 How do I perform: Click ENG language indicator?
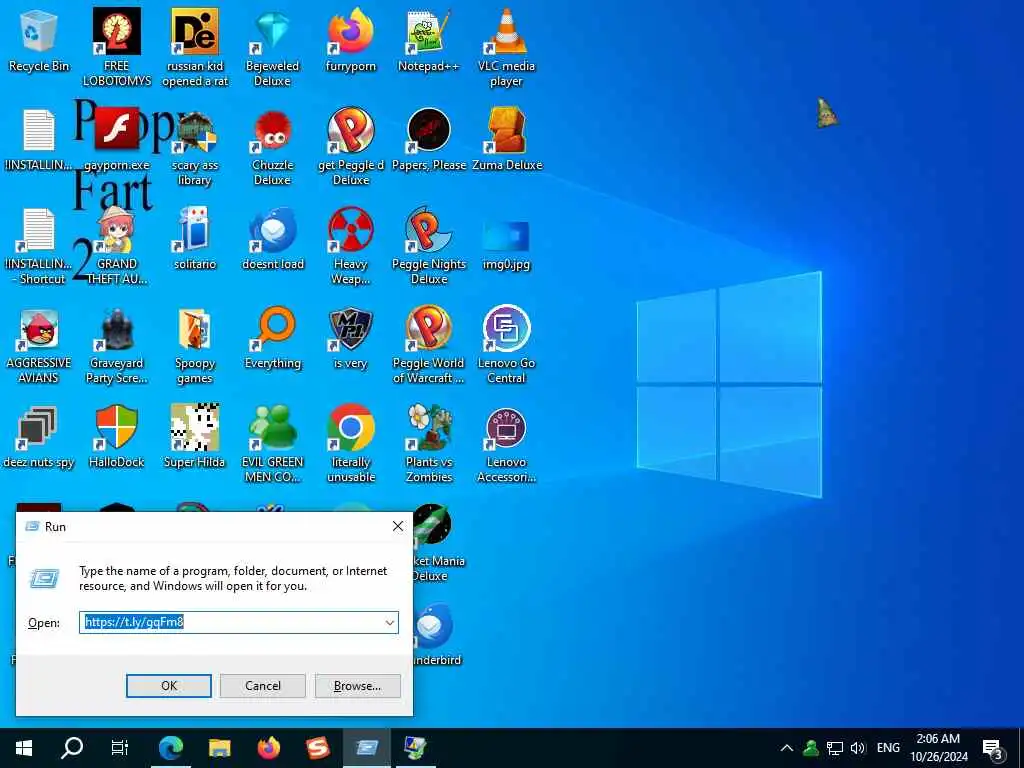tap(888, 748)
